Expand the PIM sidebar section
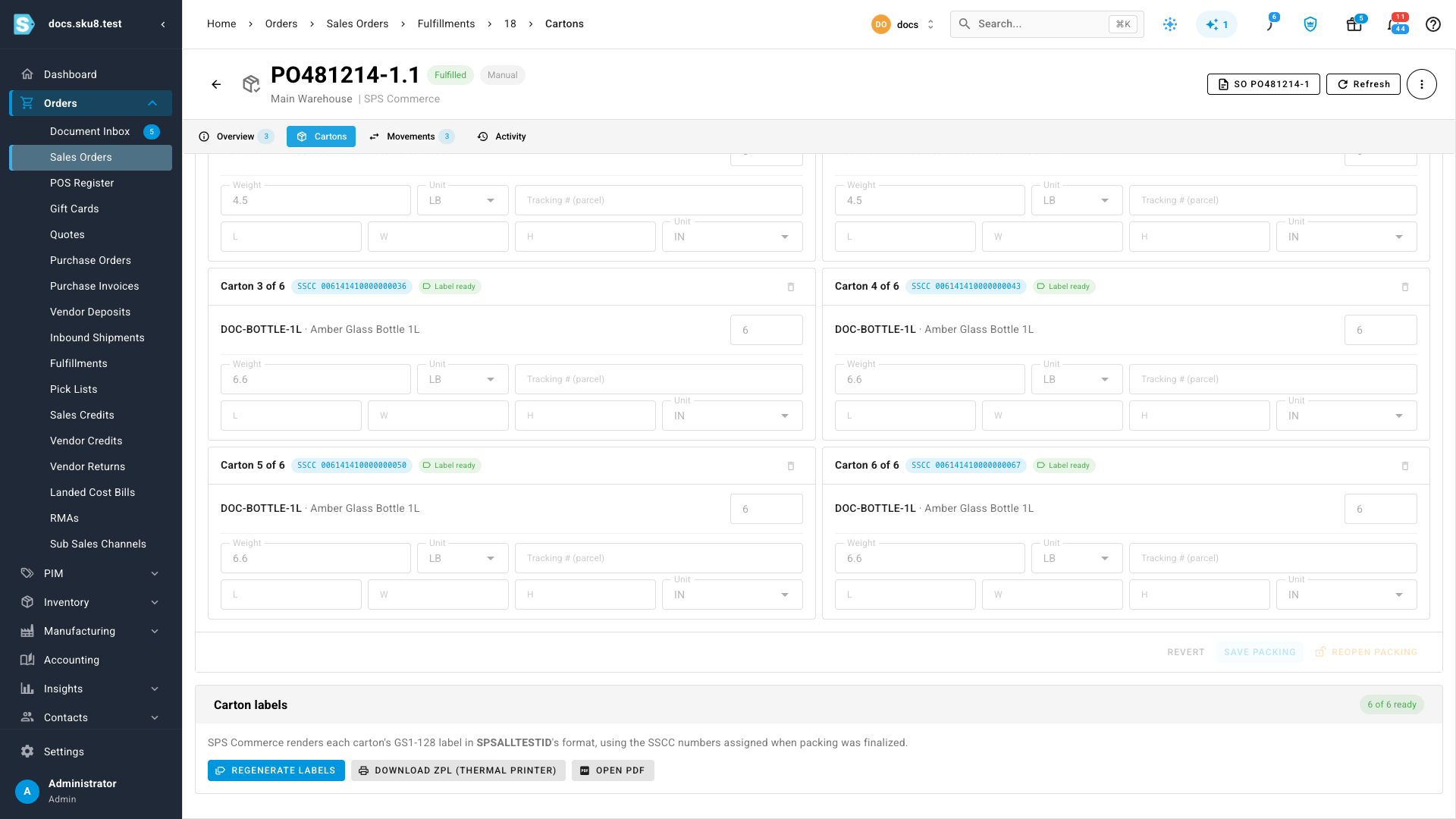 point(91,573)
